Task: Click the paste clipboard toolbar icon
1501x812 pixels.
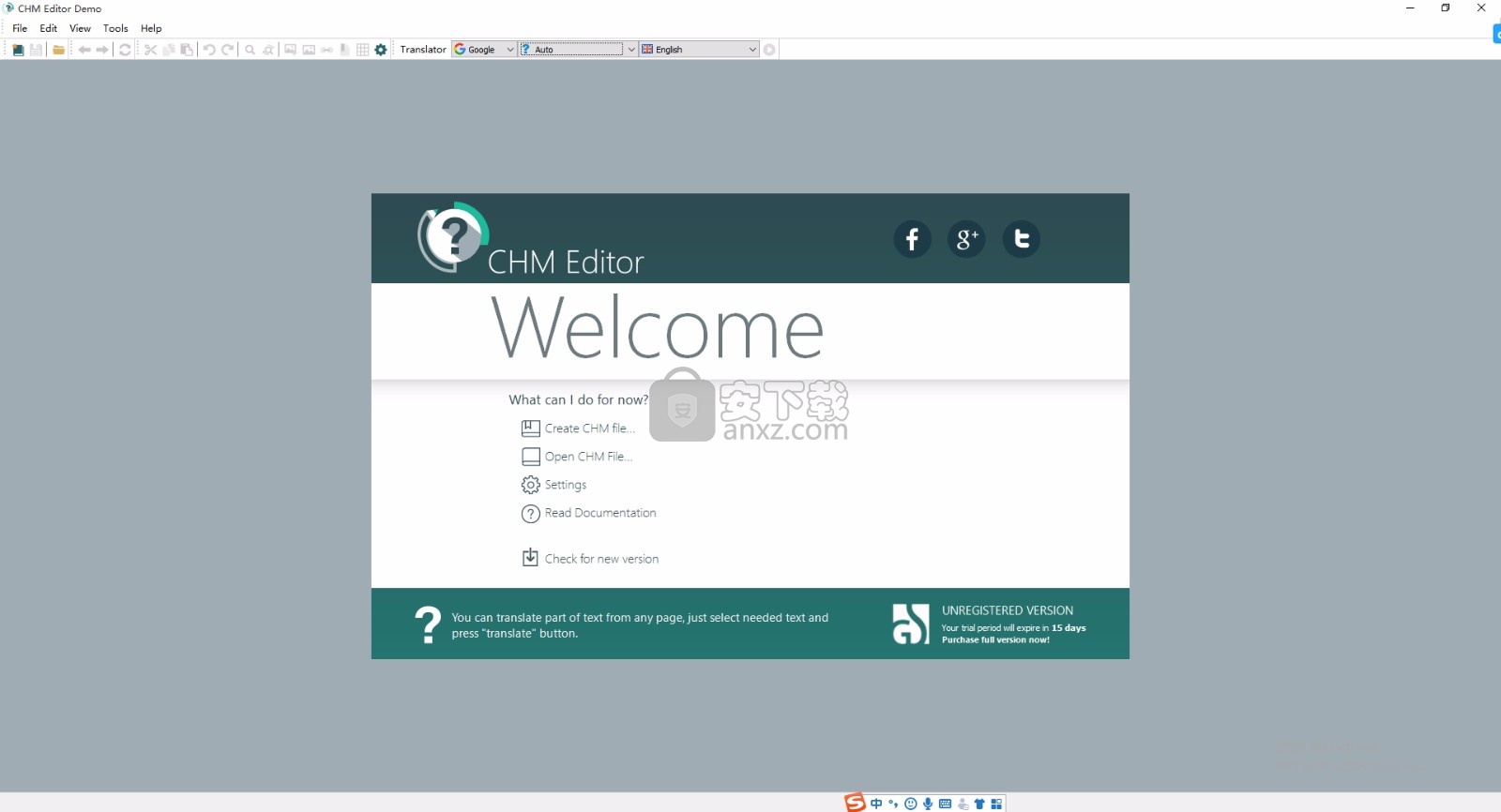Action: pyautogui.click(x=187, y=50)
